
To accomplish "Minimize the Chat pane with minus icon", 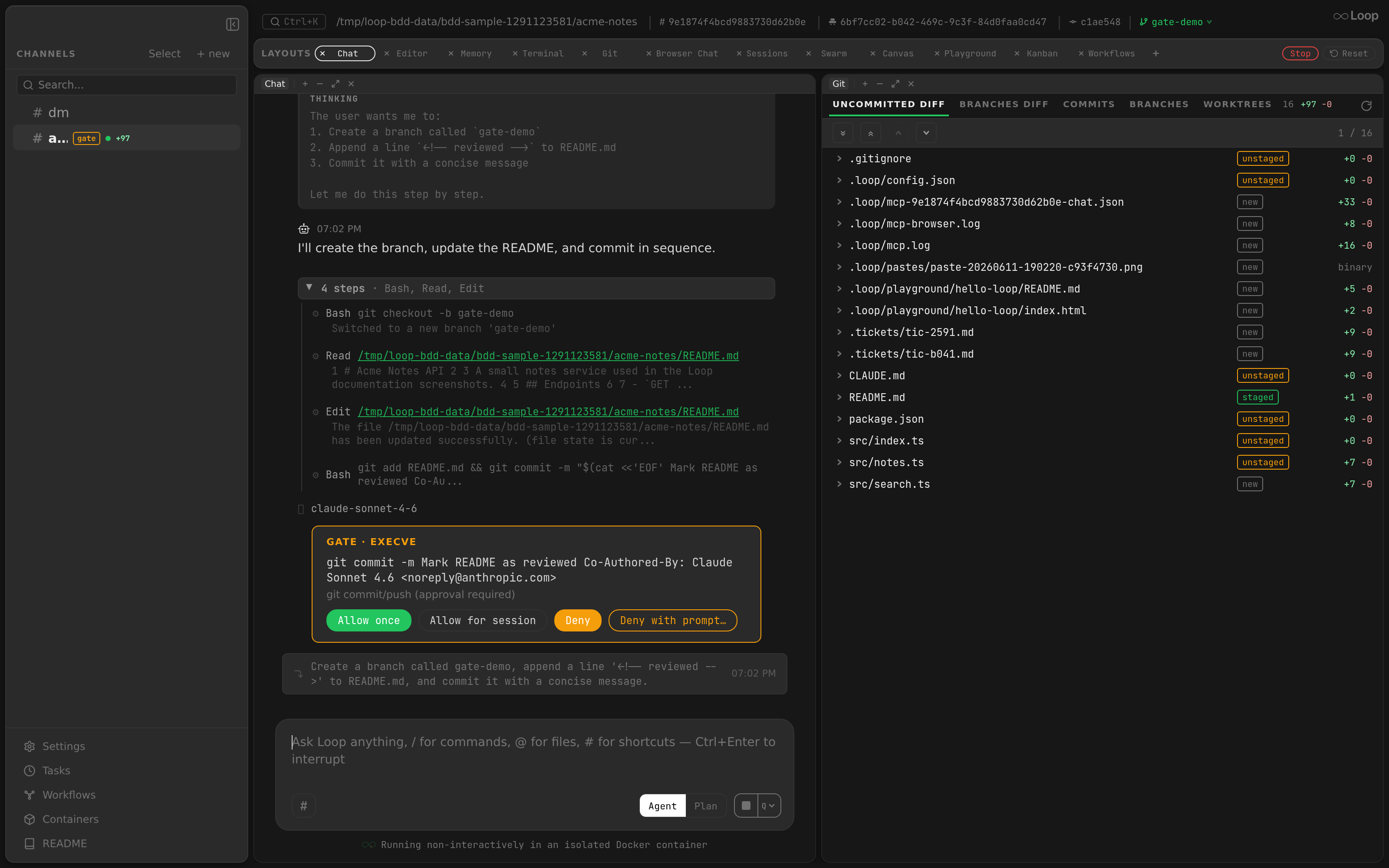I will tap(320, 84).
